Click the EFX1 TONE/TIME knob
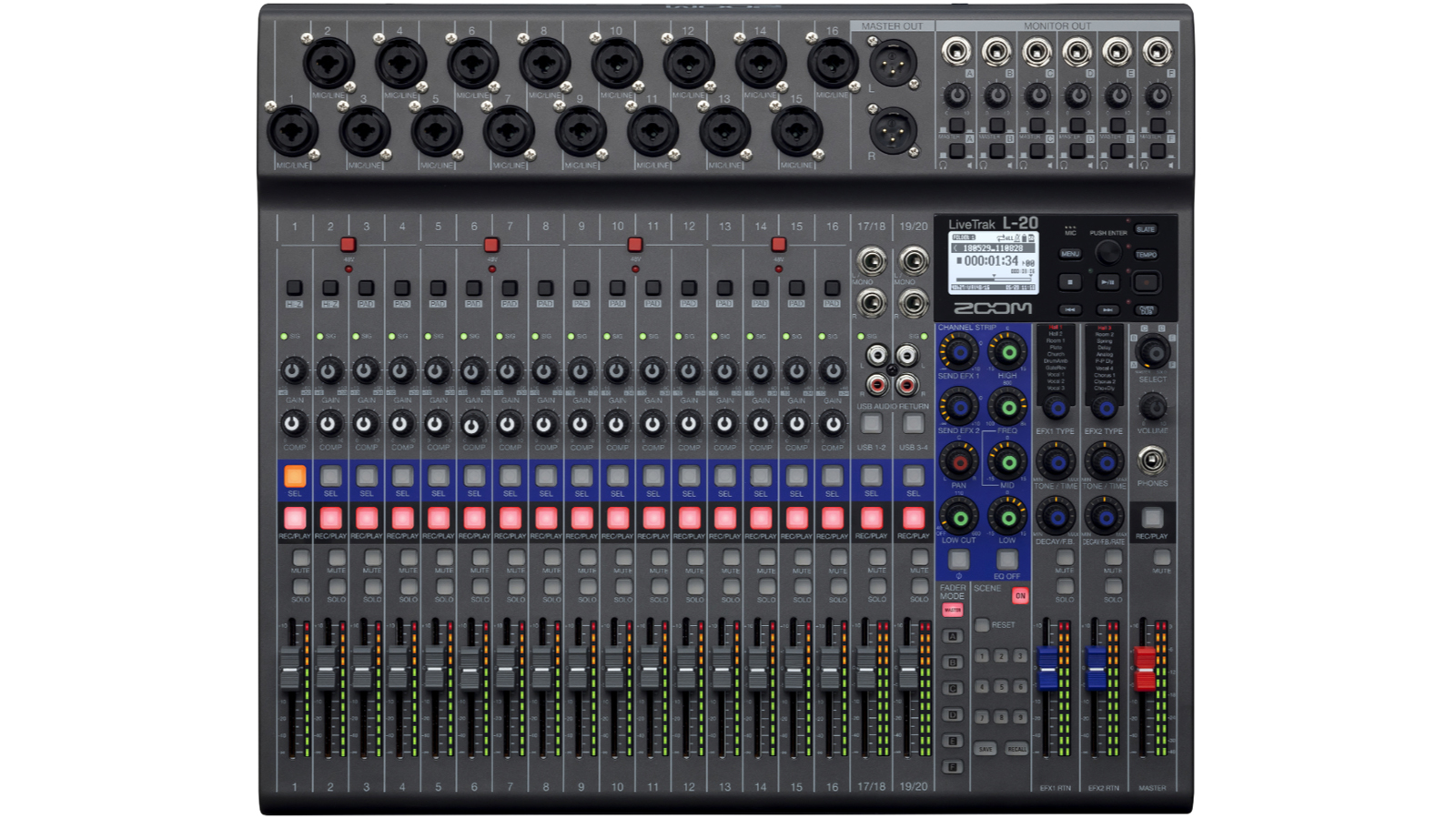 click(1056, 462)
